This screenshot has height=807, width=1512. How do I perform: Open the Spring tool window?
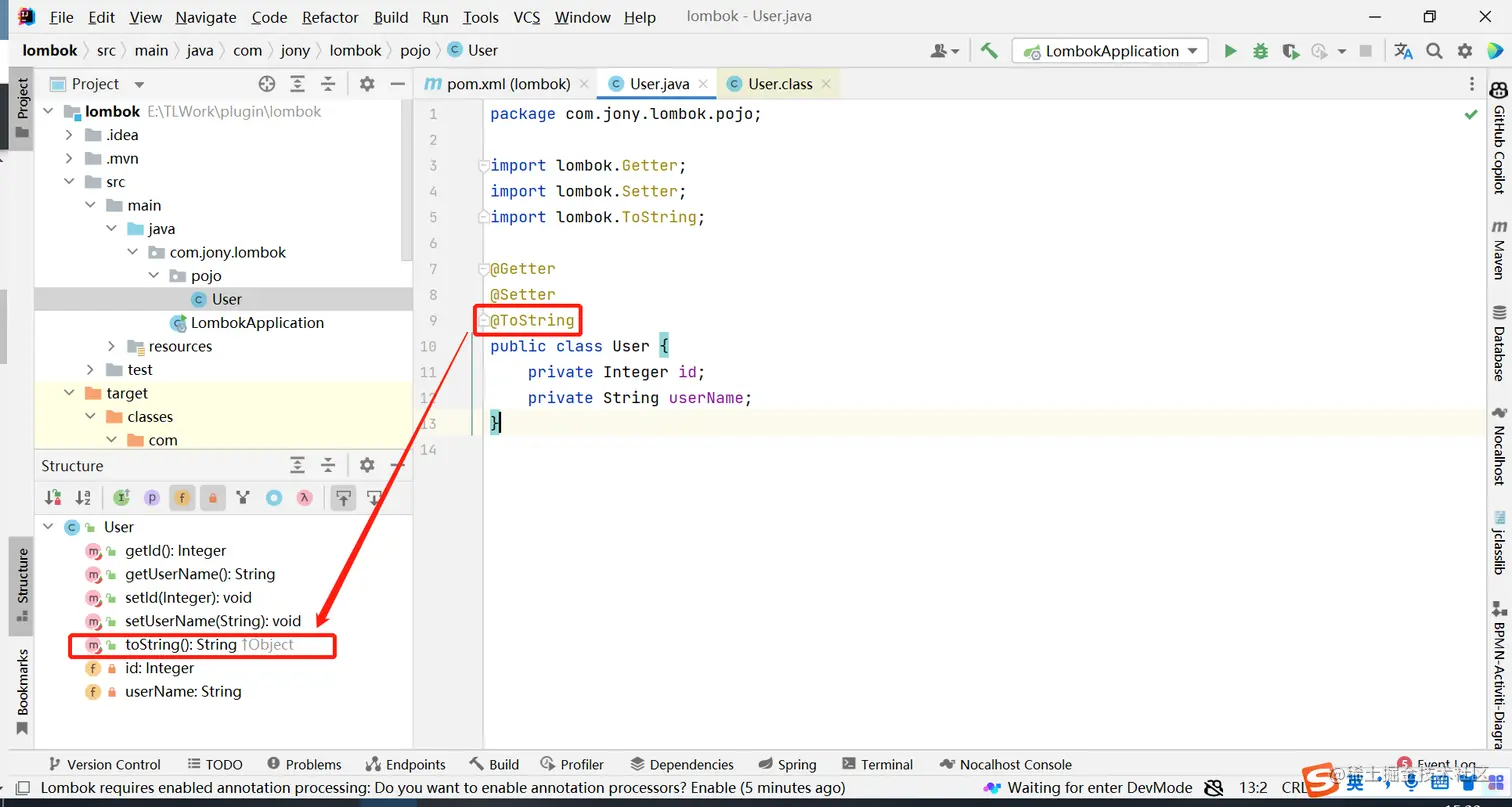[x=787, y=764]
